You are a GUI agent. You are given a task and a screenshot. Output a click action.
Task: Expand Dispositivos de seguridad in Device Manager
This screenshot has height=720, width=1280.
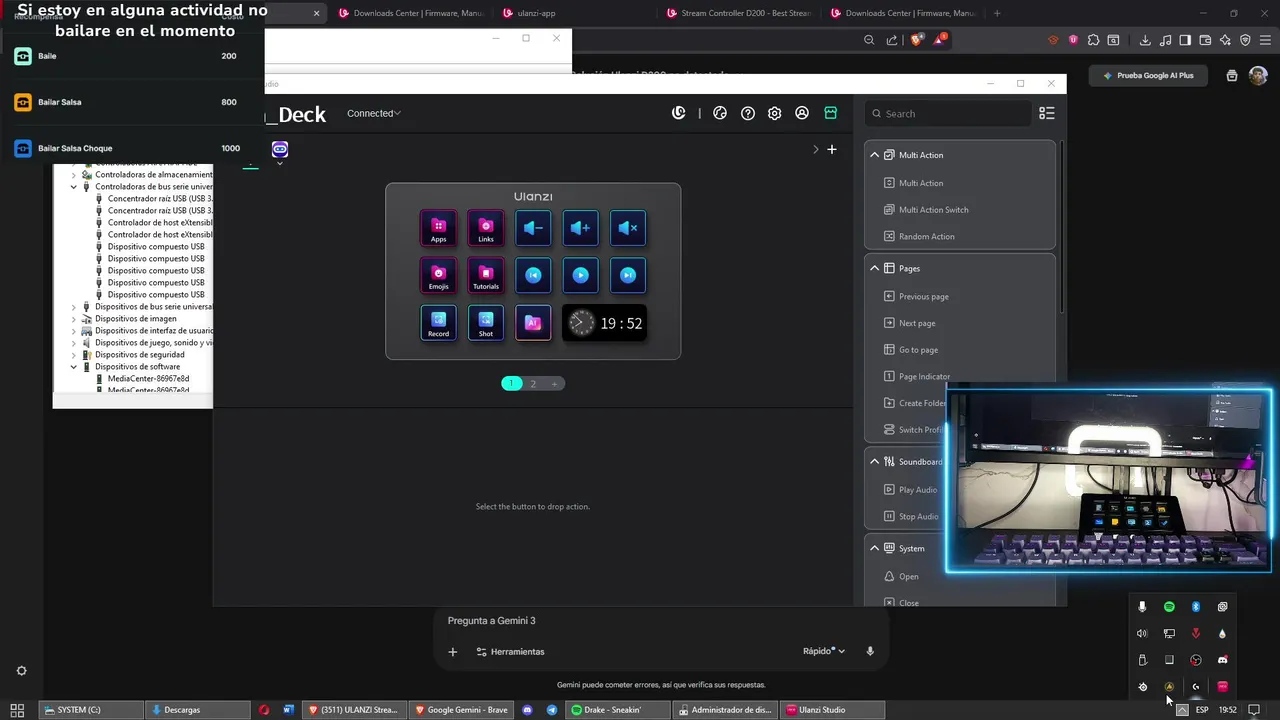(73, 355)
